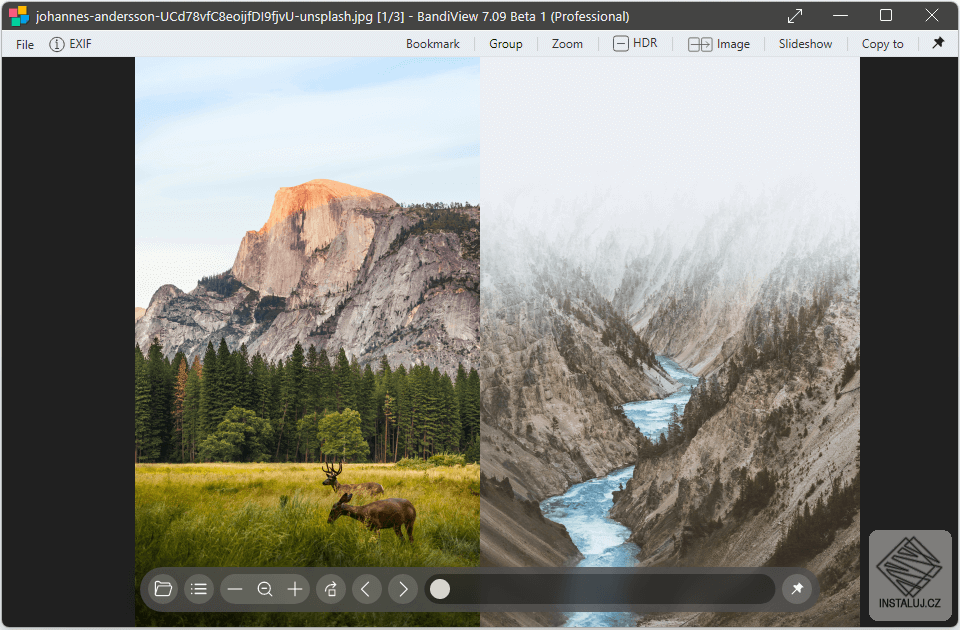Rotate the image using the rotate icon
Screen dimensions: 960x630
click(331, 589)
